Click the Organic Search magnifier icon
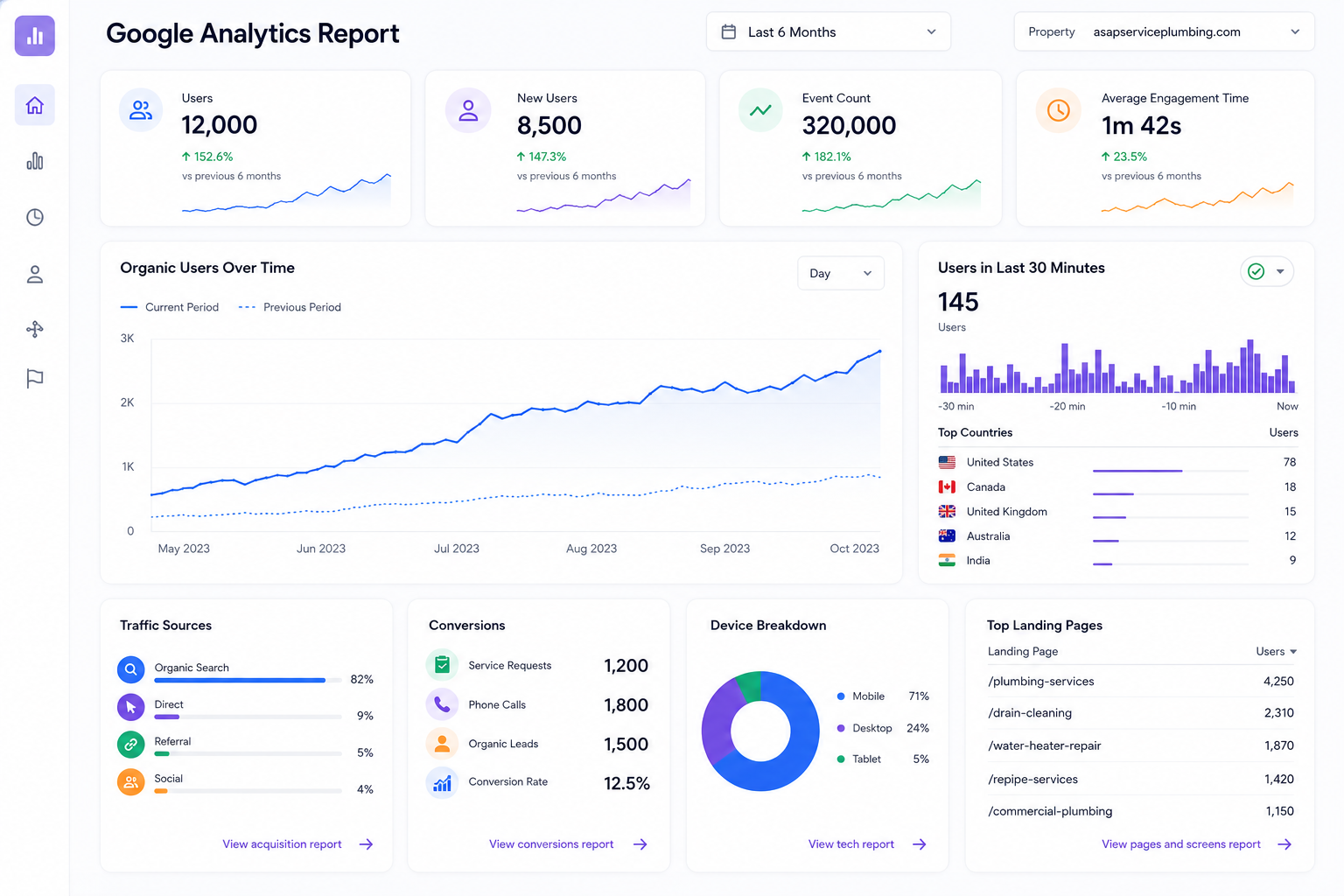This screenshot has height=896, width=1344. [130, 670]
